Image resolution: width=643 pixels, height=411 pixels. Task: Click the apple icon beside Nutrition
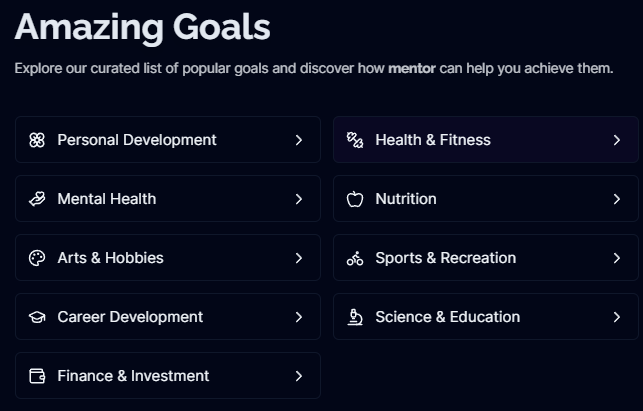click(355, 199)
